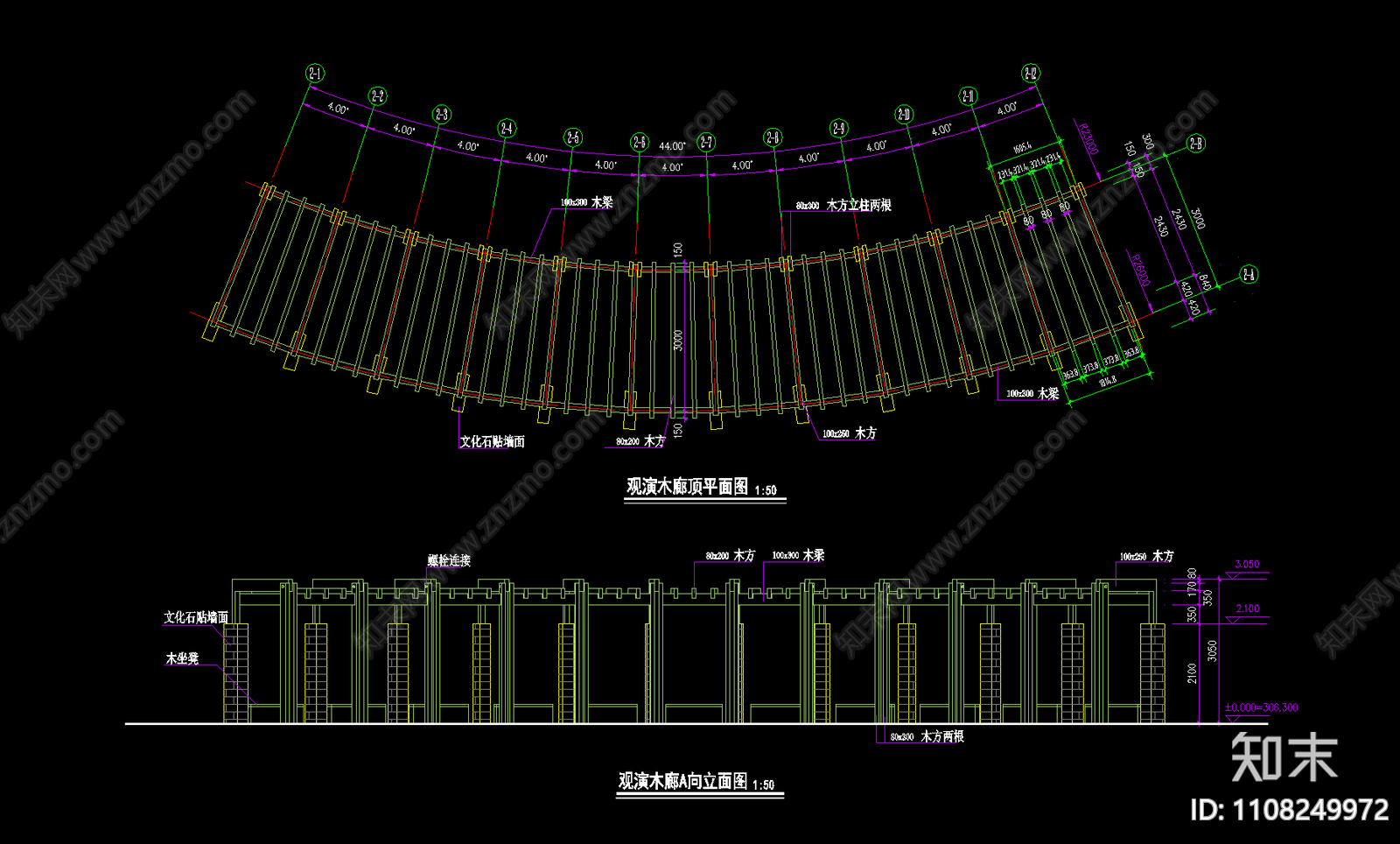Select grid axis bubble 2-10
The image size is (1400, 844).
(x=904, y=115)
